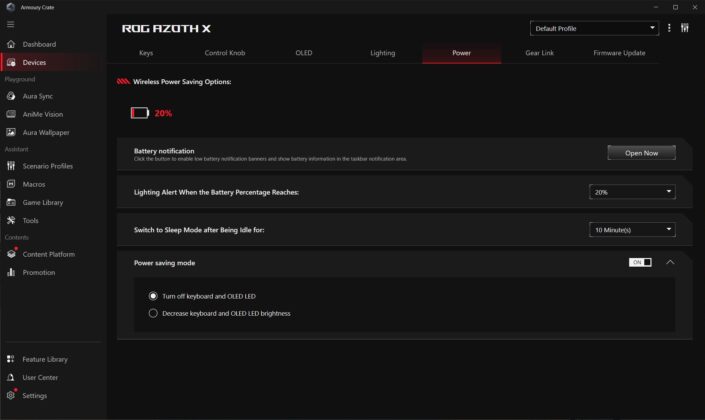This screenshot has height=420, width=705.
Task: Switch to the OLED tab
Action: tap(303, 53)
